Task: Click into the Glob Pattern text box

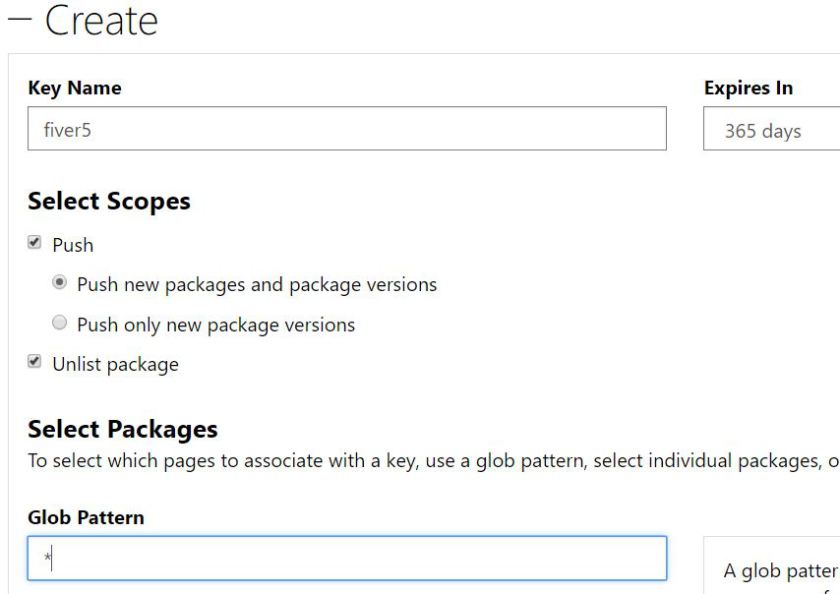Action: (346, 558)
